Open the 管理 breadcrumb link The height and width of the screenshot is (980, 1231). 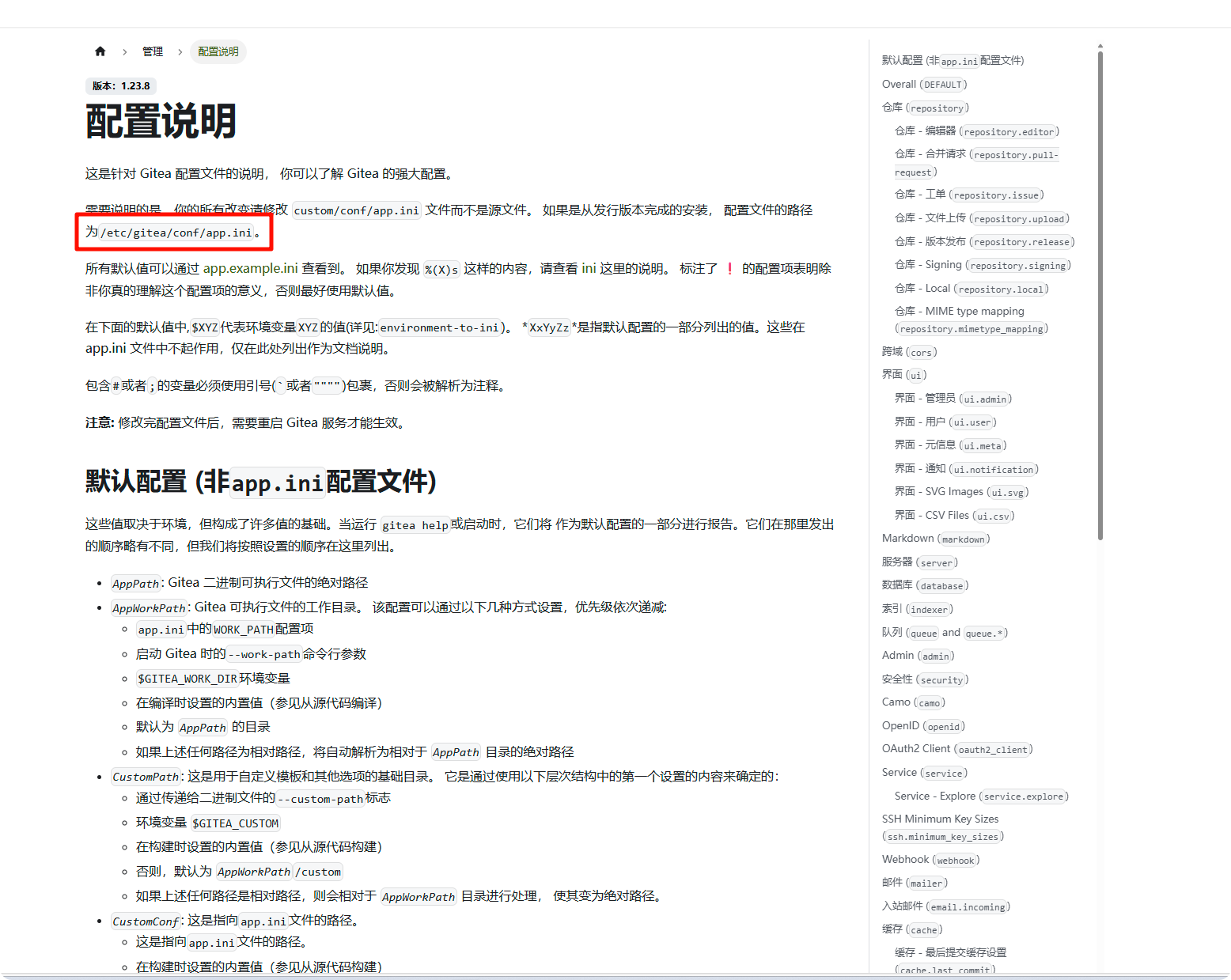pyautogui.click(x=153, y=51)
